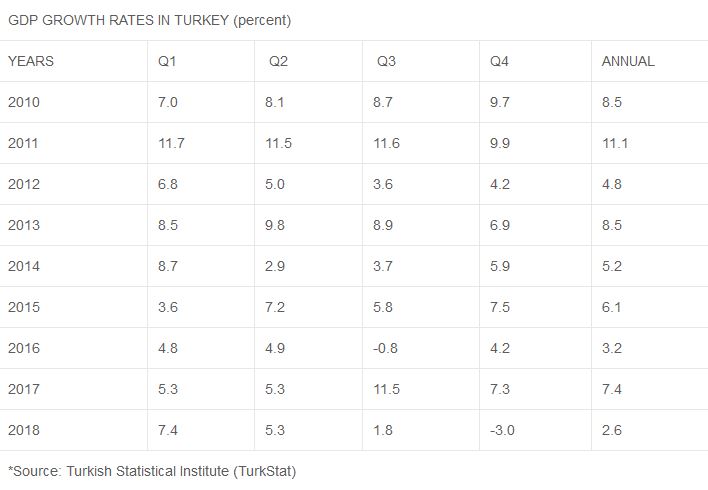Image resolution: width=708 pixels, height=490 pixels.
Task: Select the 2011 Q1 value 11.7
Action: 171,143
